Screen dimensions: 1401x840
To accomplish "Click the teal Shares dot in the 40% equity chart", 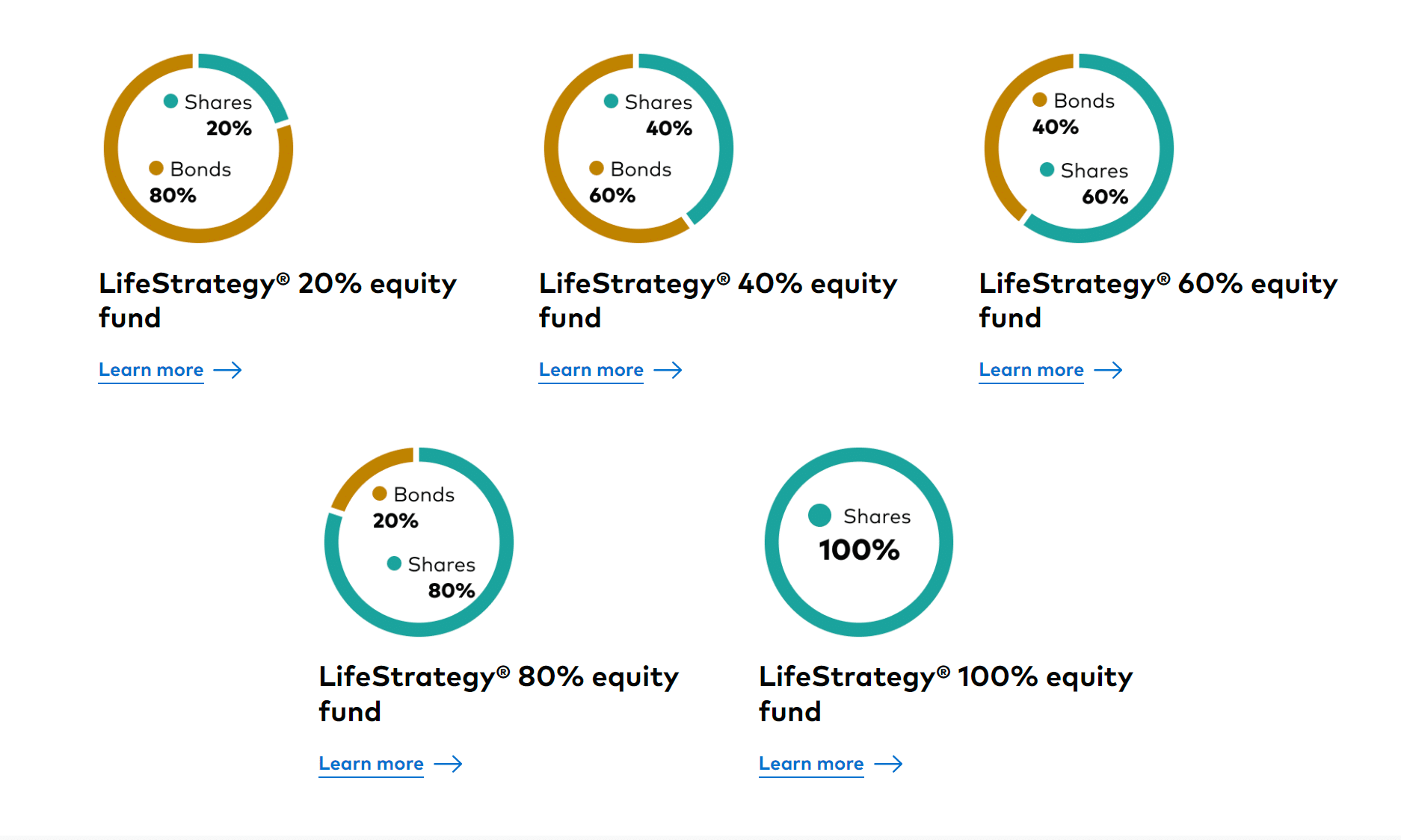I will pyautogui.click(x=611, y=101).
